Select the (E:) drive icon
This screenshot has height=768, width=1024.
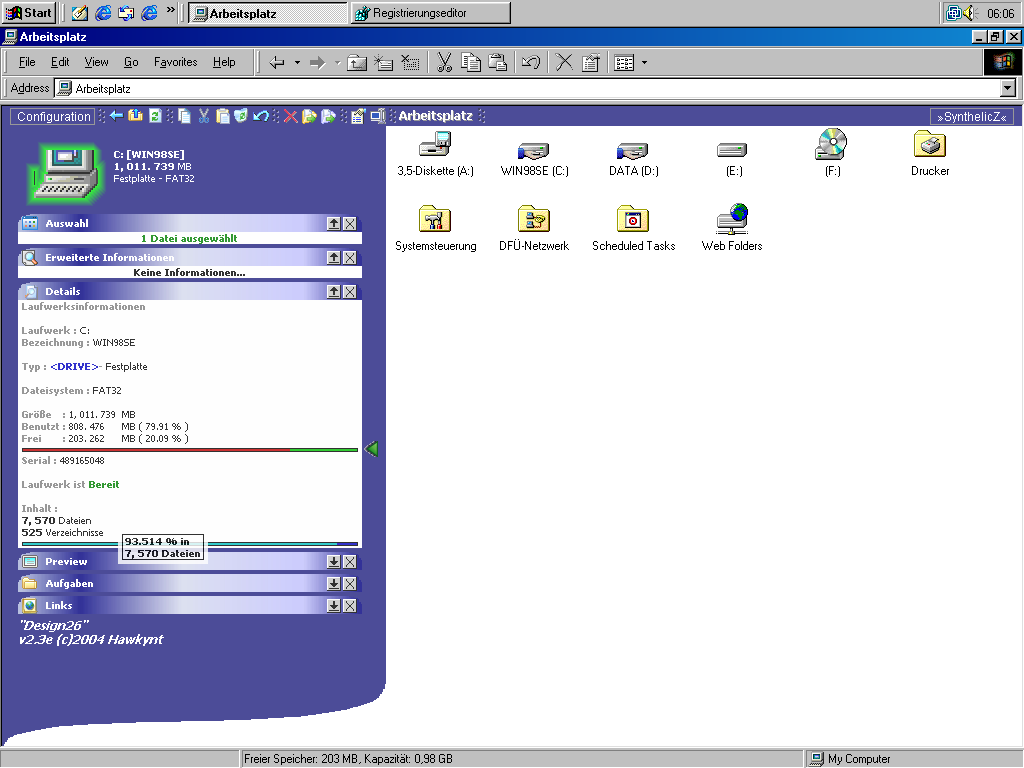(x=732, y=150)
